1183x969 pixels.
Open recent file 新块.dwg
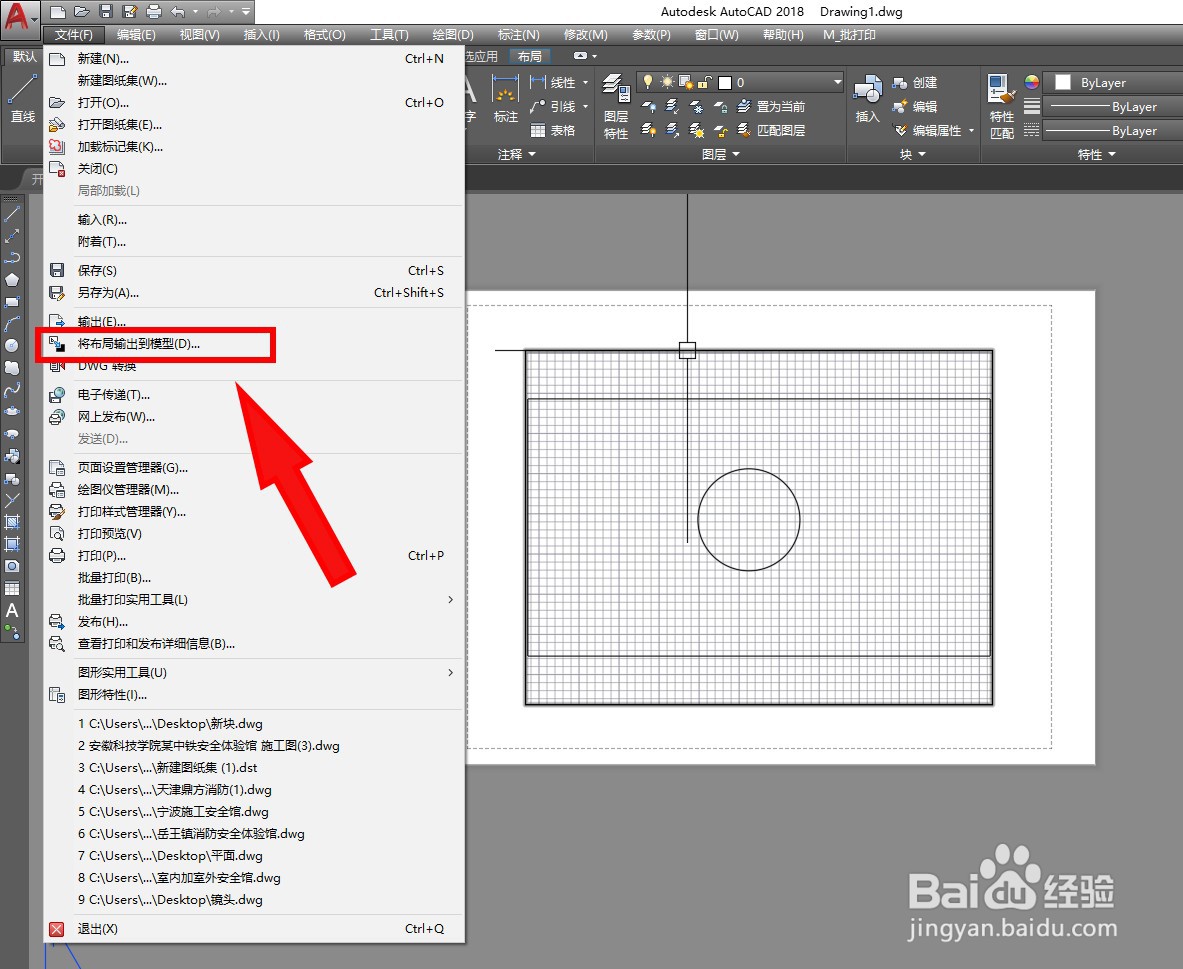254,724
